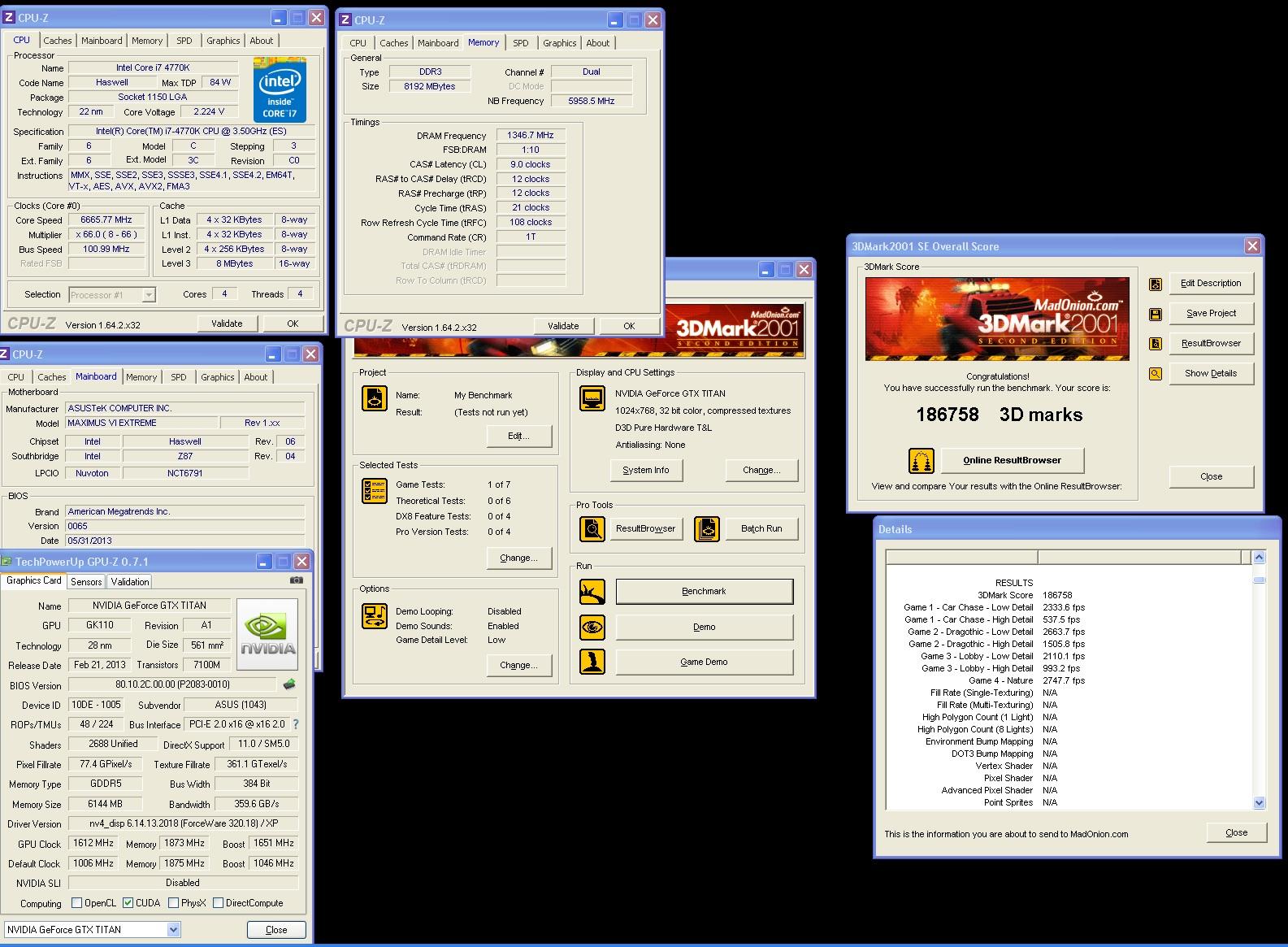Enable the OpenCL checkbox in GPU-Z
The image size is (1288, 947).
pos(76,903)
